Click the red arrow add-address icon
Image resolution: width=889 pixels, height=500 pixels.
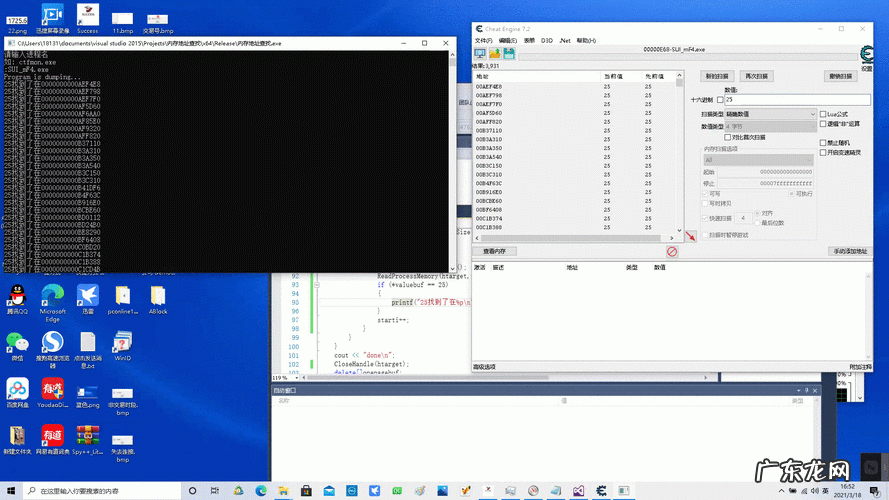click(x=691, y=236)
